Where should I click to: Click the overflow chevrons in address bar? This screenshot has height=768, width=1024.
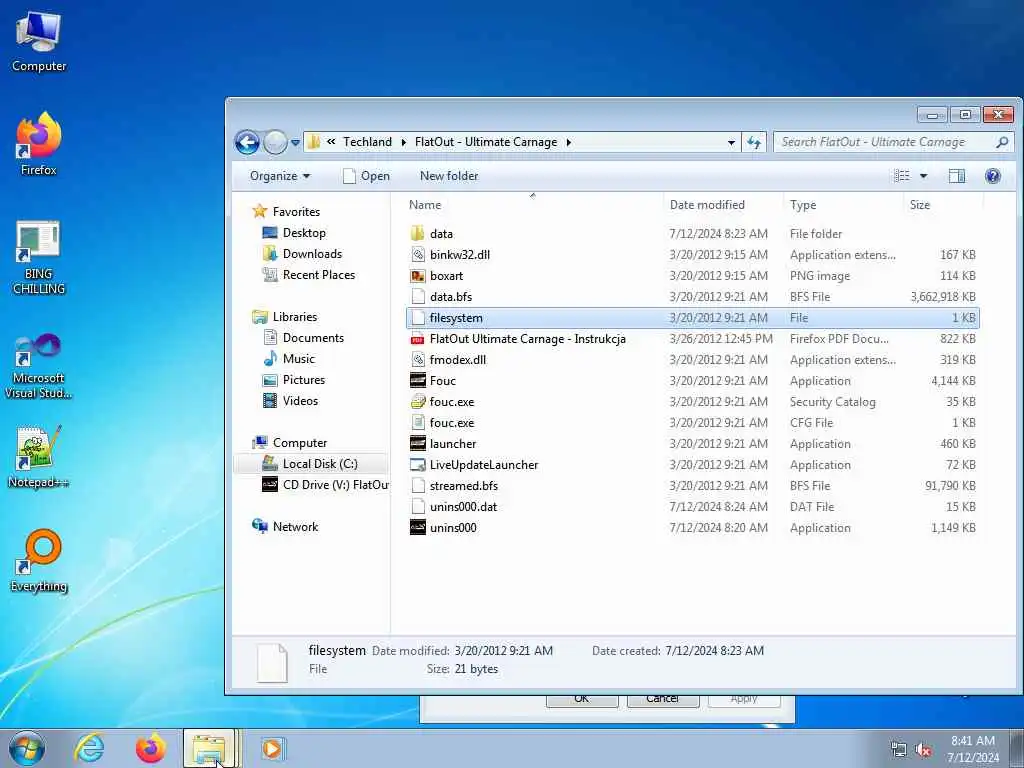(331, 142)
